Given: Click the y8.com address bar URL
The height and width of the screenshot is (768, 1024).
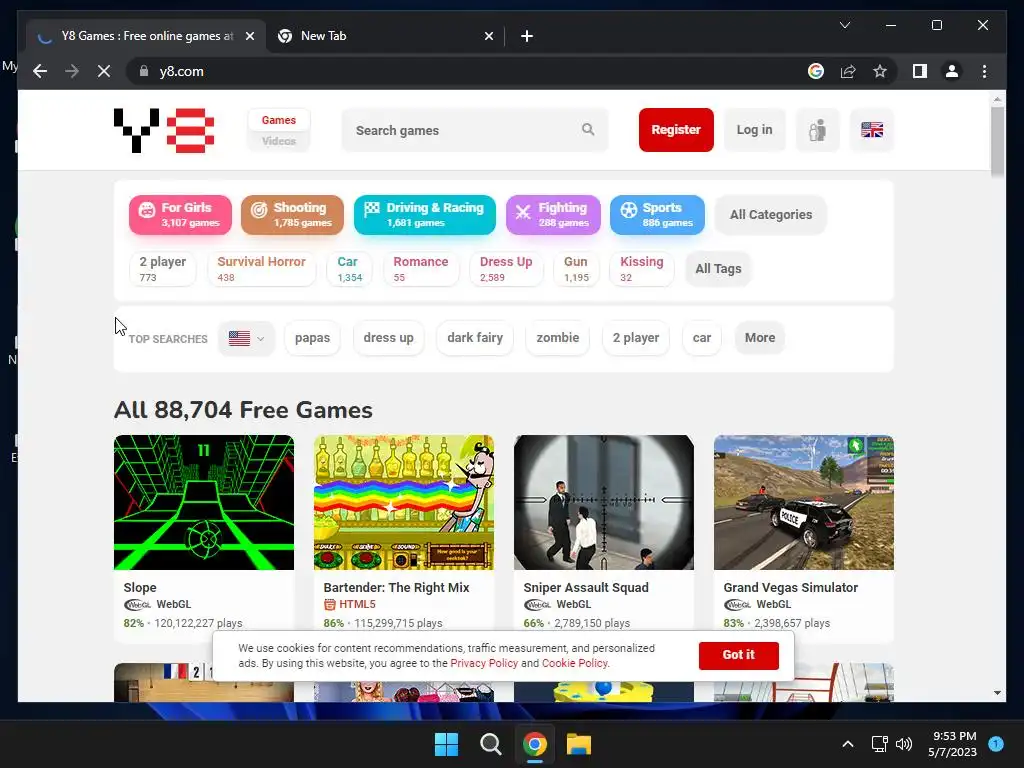Looking at the screenshot, I should pos(182,71).
